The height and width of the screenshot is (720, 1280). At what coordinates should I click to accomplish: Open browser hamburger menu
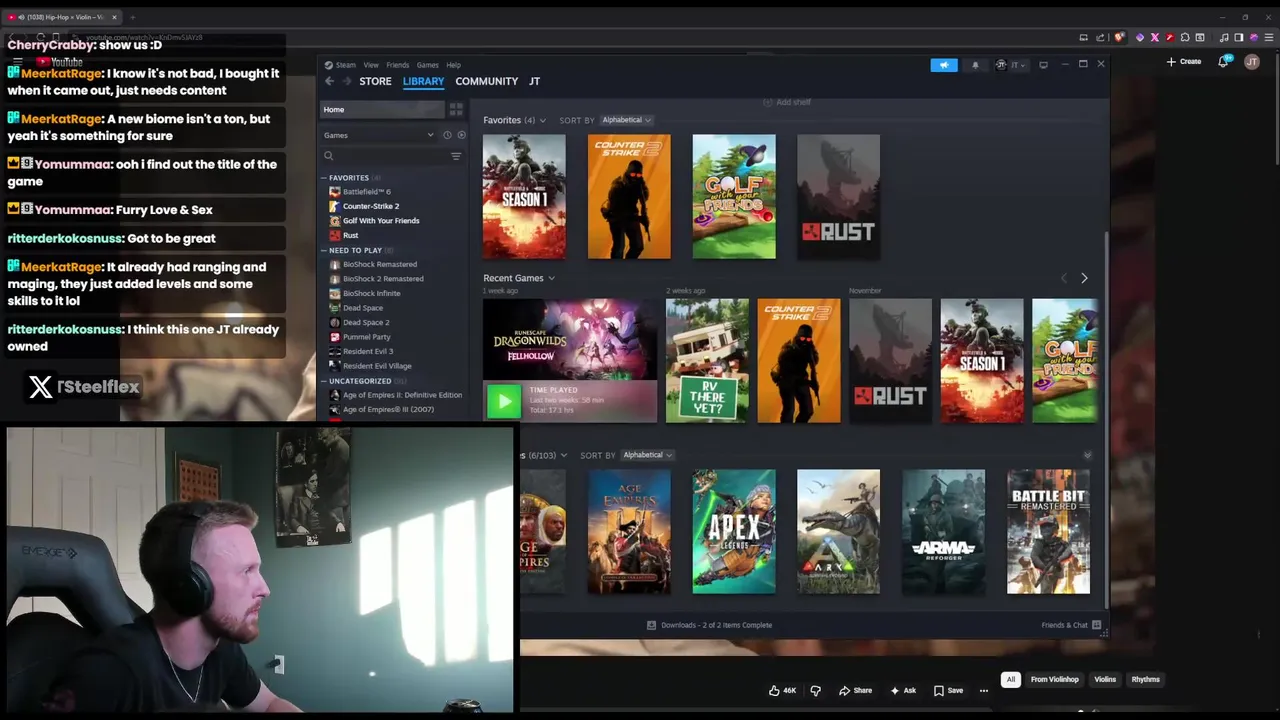coord(1269,37)
